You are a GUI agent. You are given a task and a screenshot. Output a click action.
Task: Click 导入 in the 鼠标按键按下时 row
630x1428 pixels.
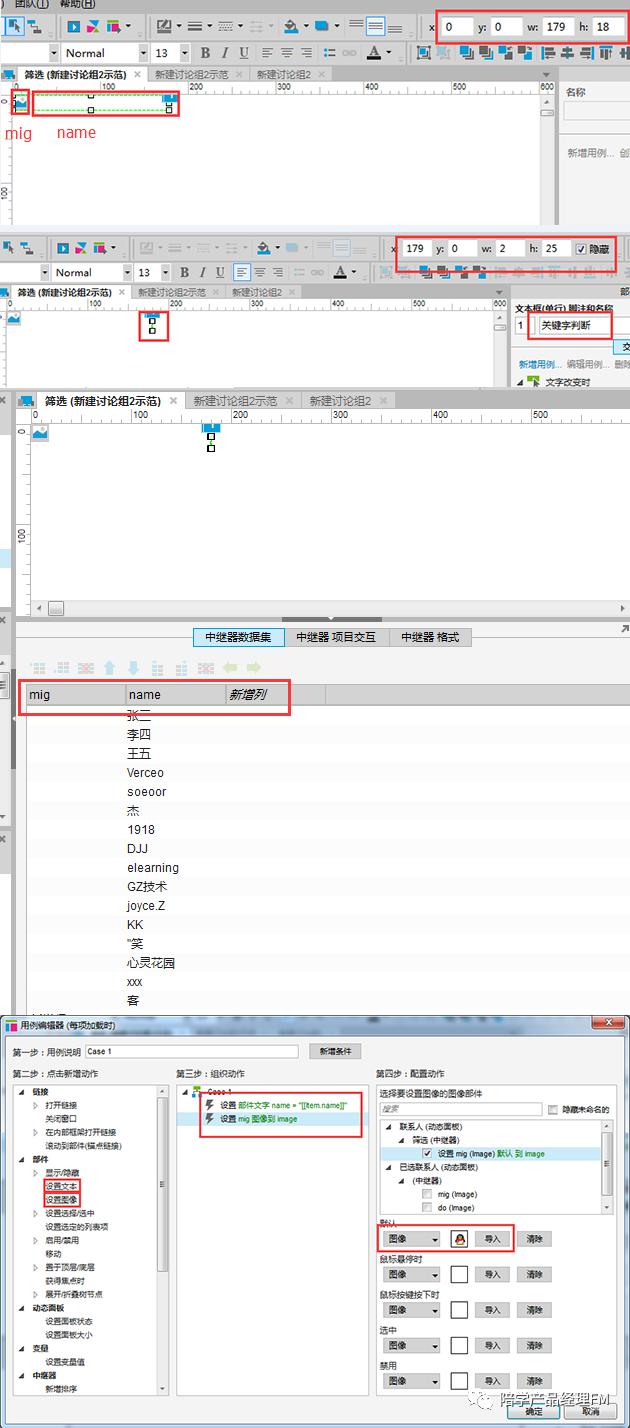493,1310
